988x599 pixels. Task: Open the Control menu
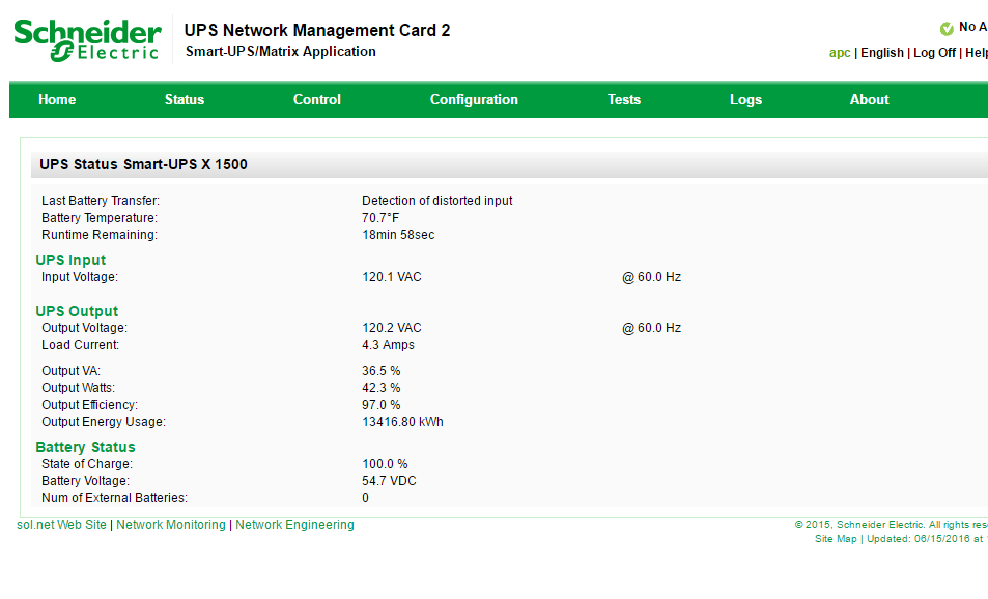pos(317,100)
